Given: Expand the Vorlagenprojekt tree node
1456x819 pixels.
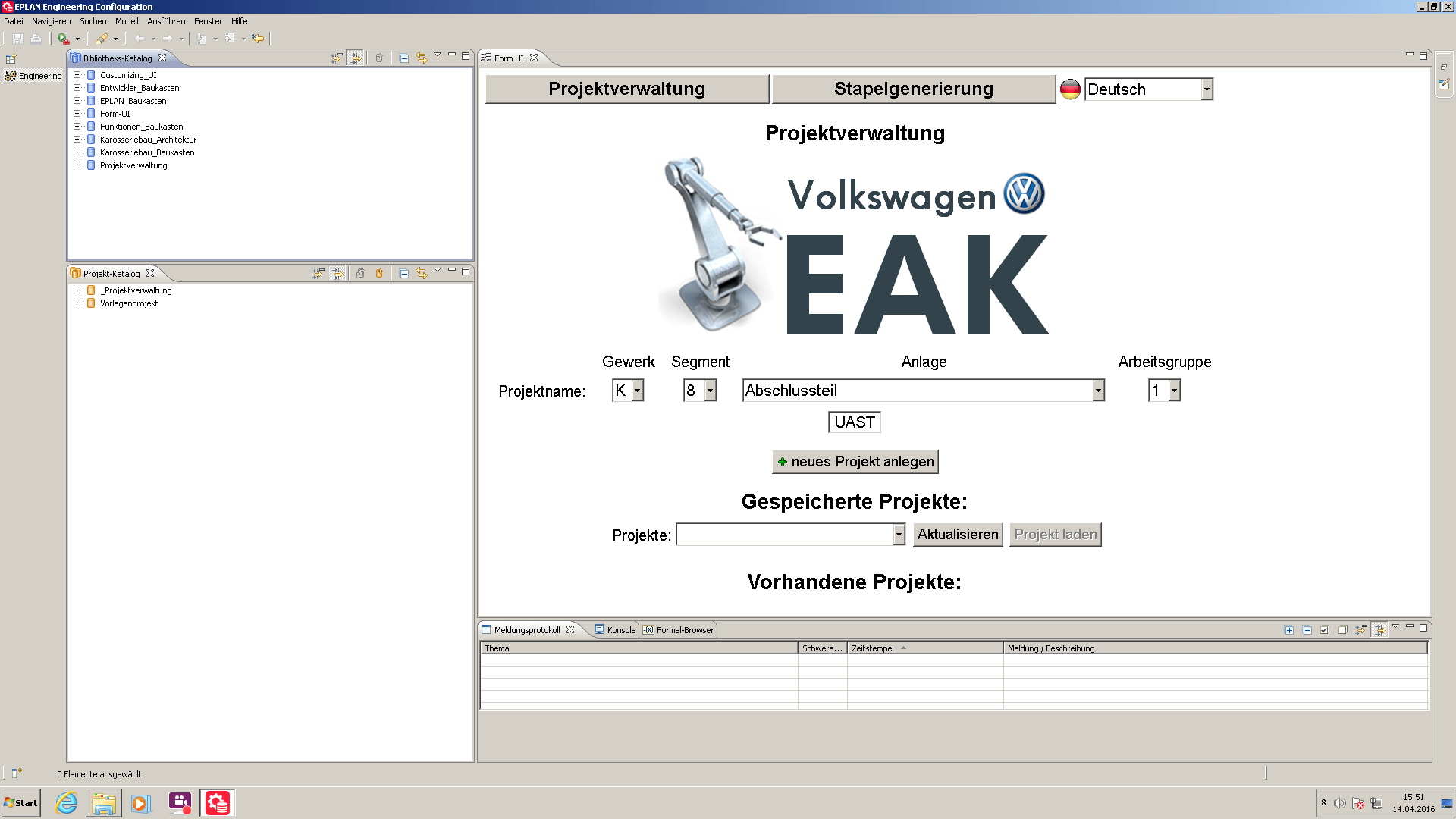Looking at the screenshot, I should [76, 303].
